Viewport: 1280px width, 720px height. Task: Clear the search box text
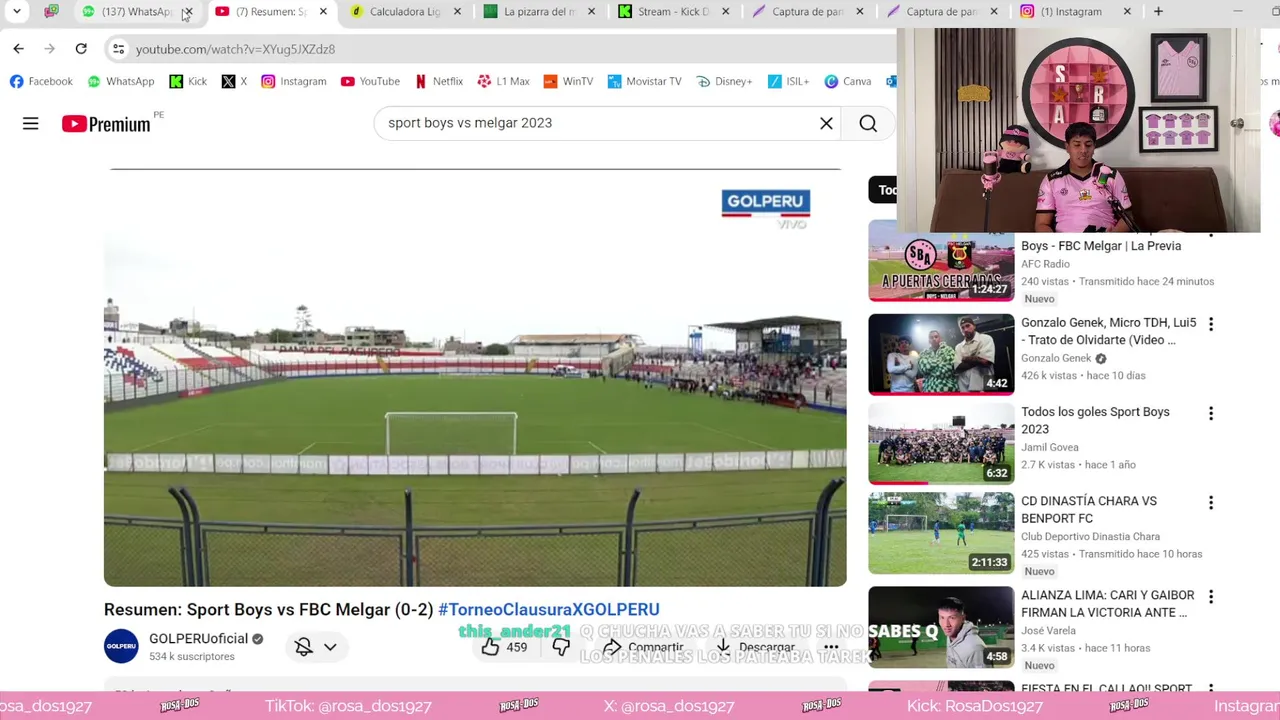(x=826, y=123)
